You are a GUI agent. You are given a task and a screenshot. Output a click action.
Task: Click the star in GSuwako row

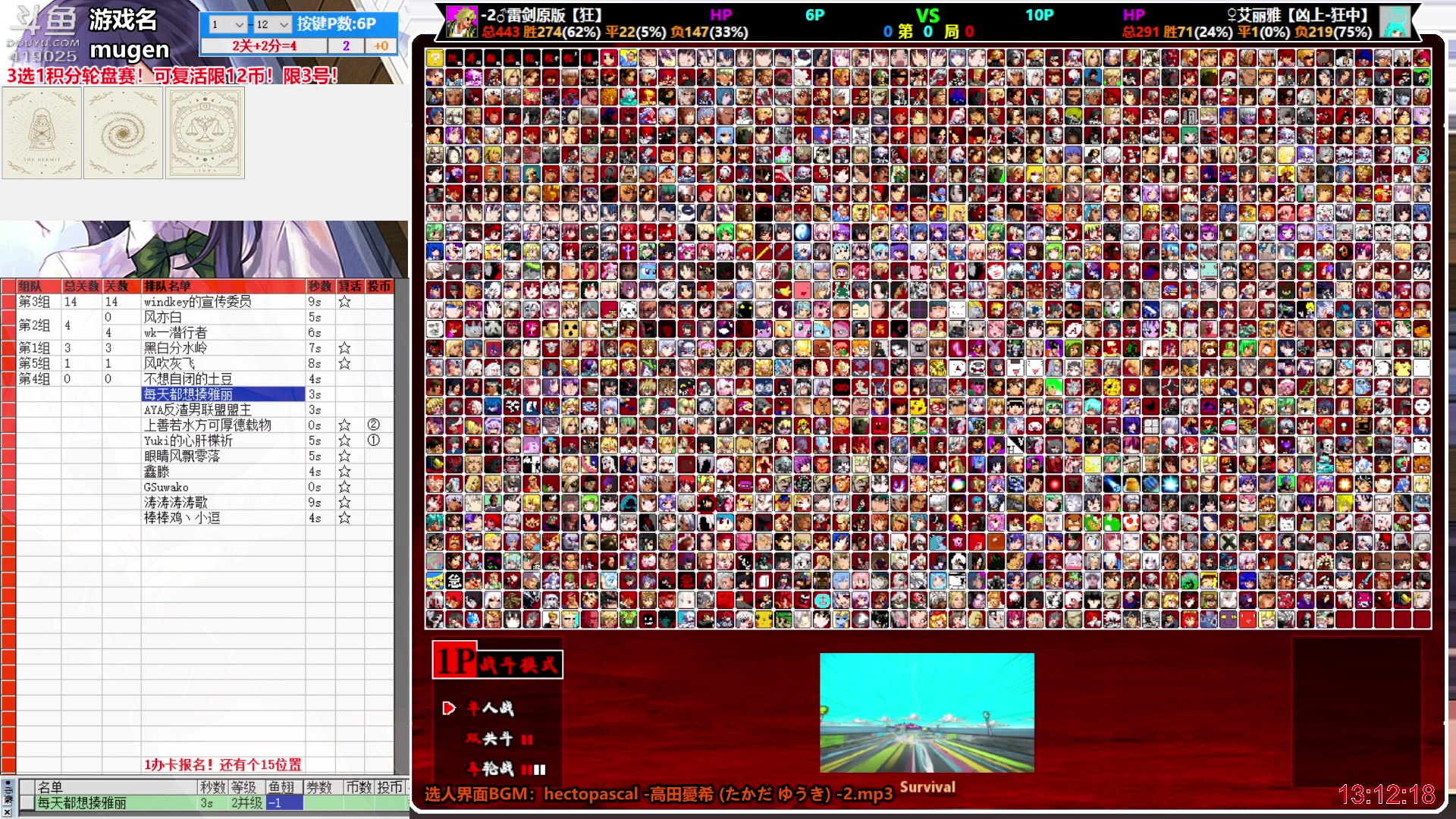(x=344, y=487)
